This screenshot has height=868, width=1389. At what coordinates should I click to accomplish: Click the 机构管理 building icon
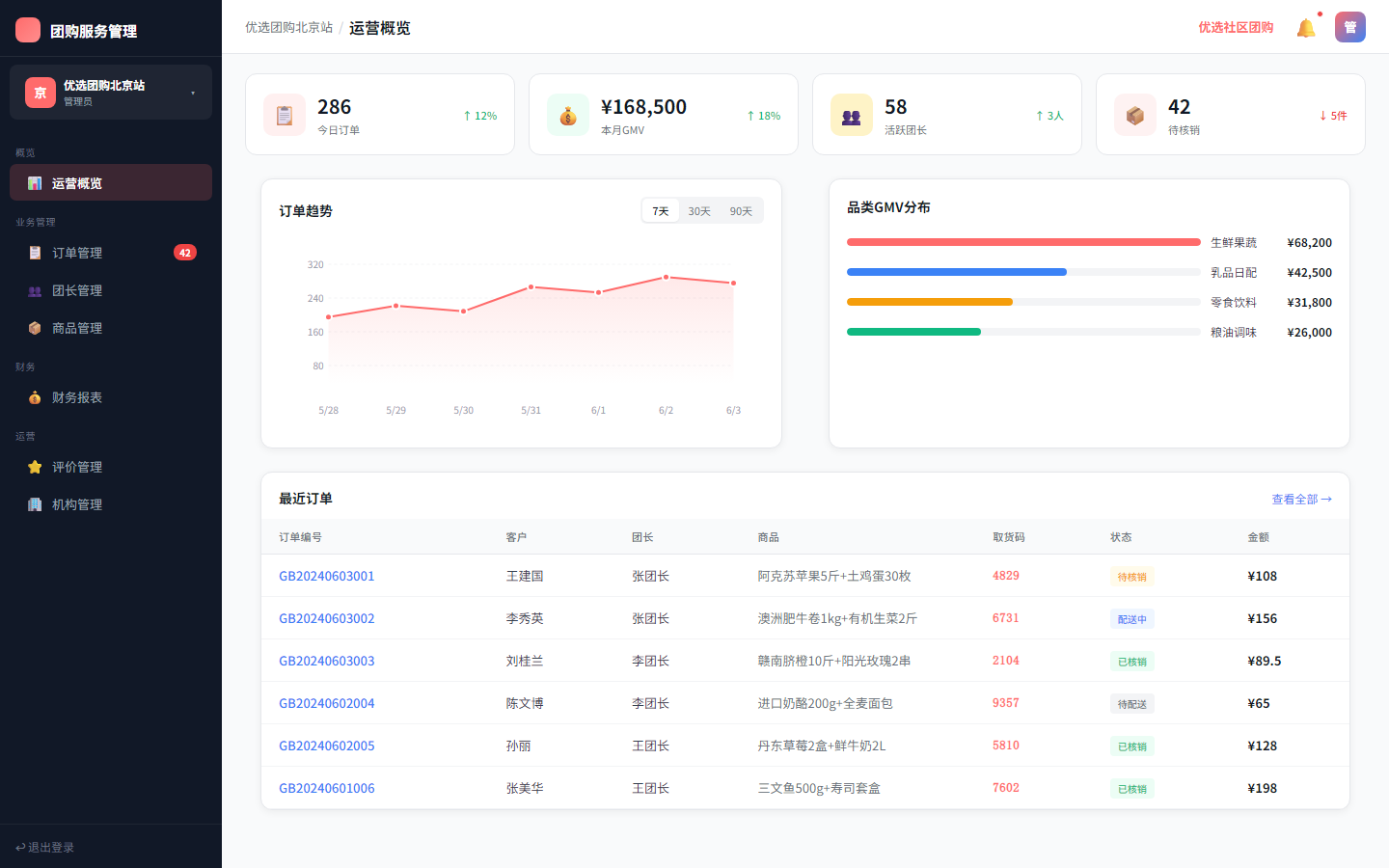coord(35,504)
